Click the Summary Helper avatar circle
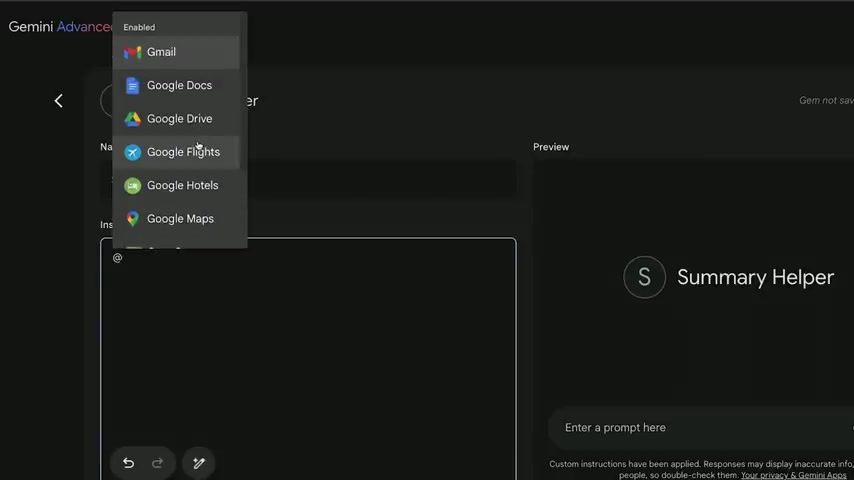The image size is (854, 480). (x=644, y=277)
